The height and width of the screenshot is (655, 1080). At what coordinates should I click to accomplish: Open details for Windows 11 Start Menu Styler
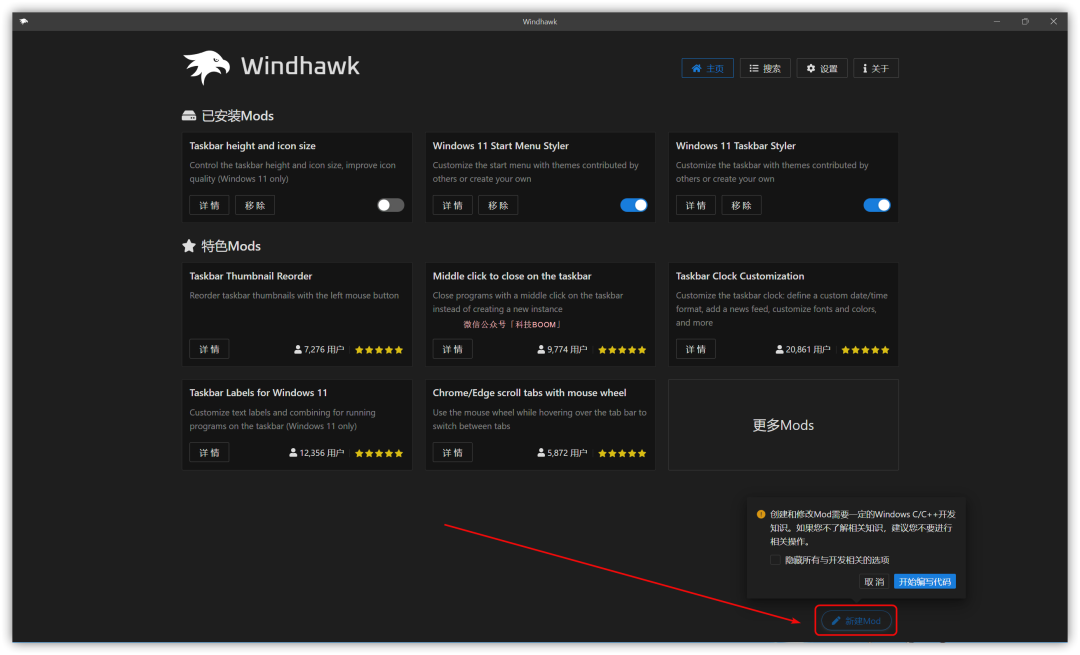[452, 205]
